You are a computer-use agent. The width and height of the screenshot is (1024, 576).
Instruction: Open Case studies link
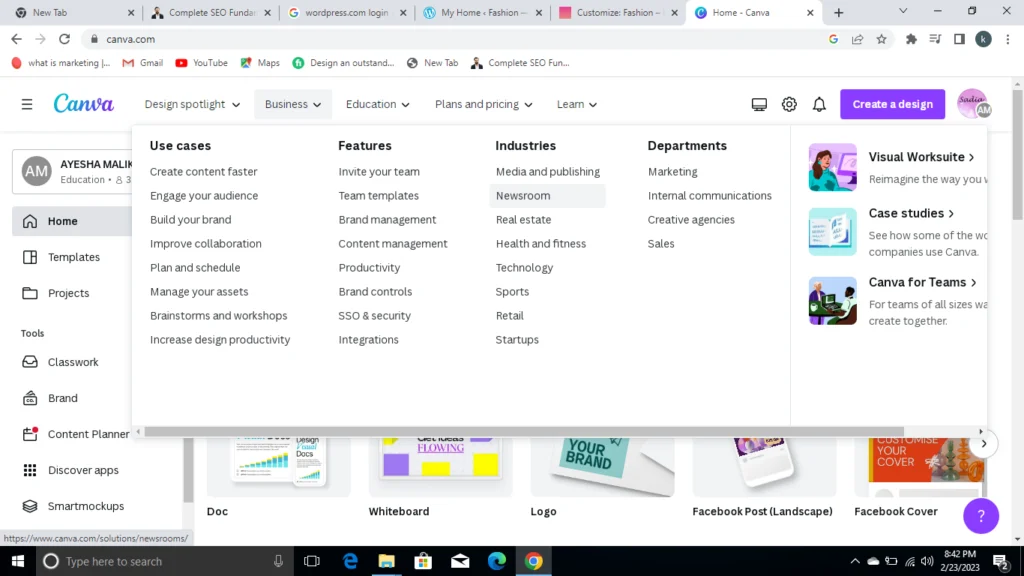tap(911, 213)
